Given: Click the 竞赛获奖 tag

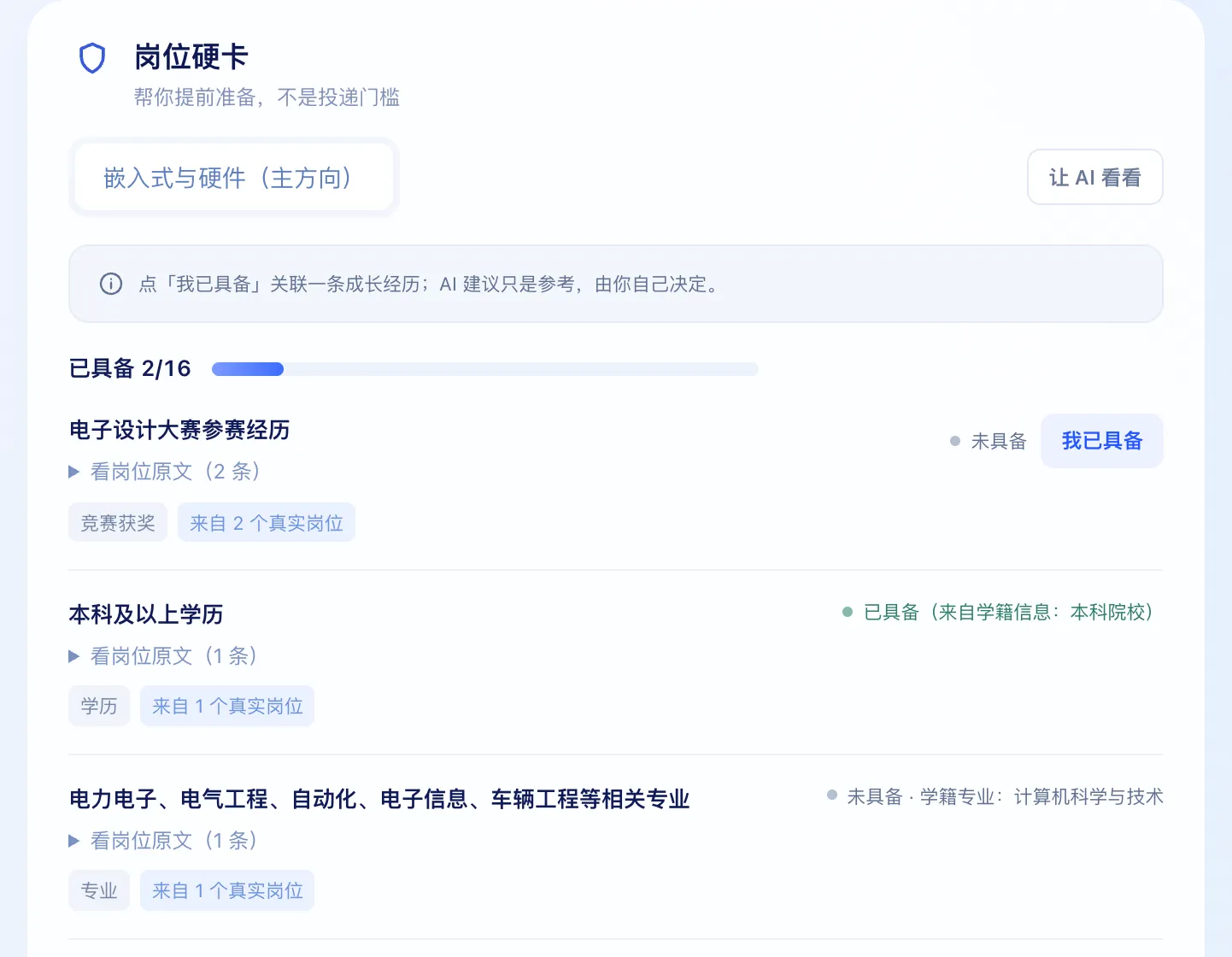Looking at the screenshot, I should point(118,522).
